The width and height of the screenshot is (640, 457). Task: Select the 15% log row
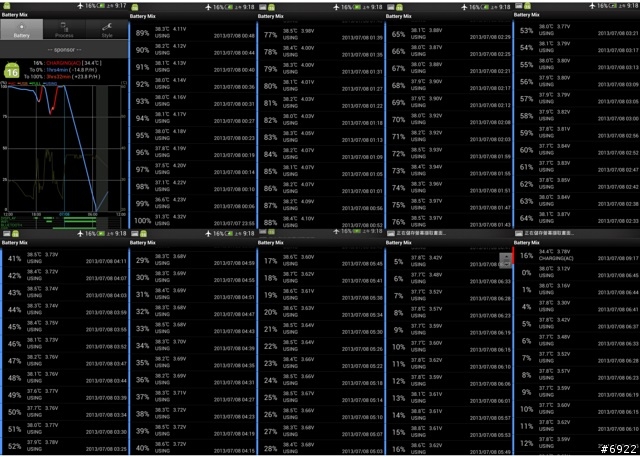[449, 432]
